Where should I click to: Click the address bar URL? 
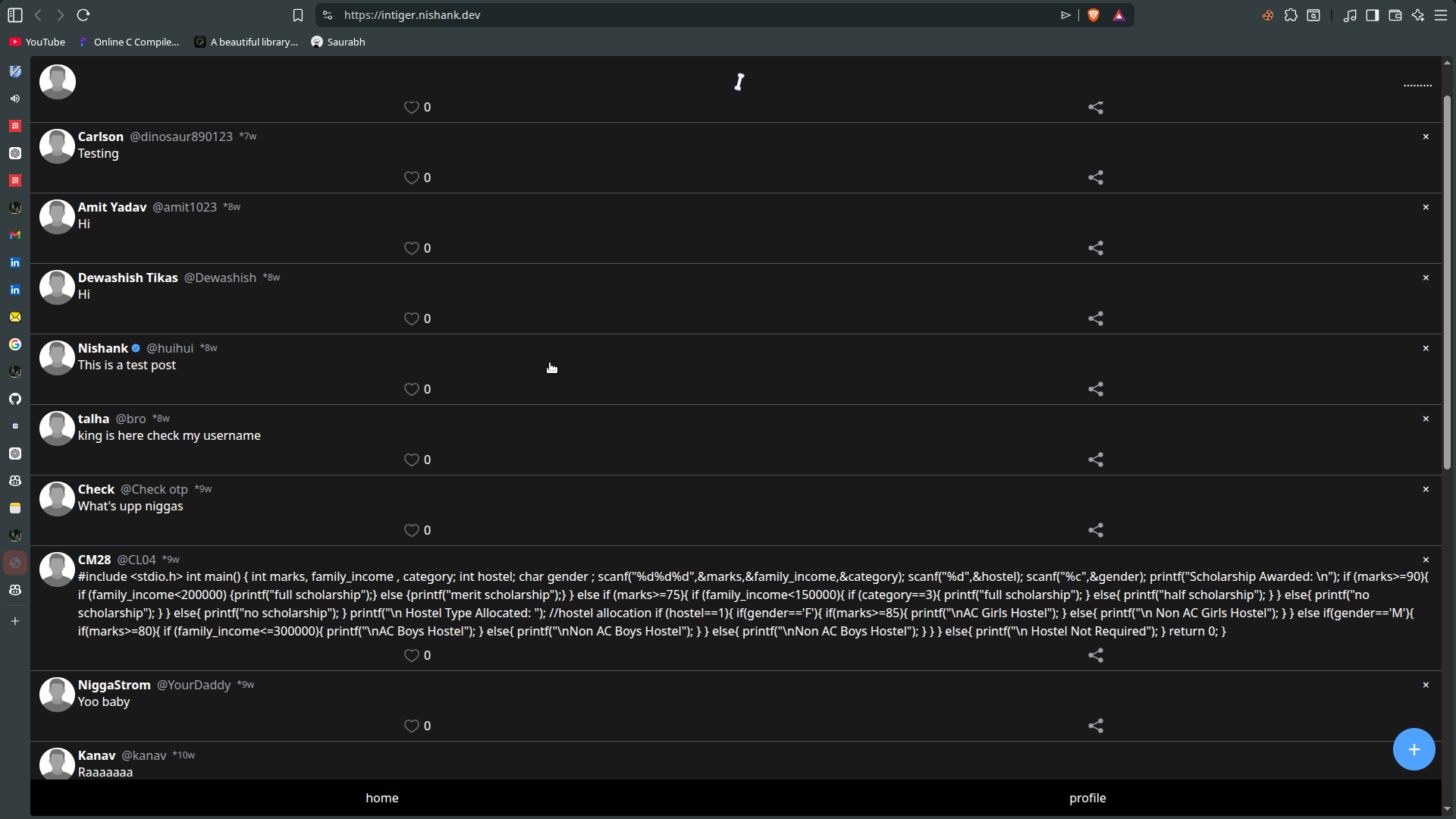click(412, 15)
